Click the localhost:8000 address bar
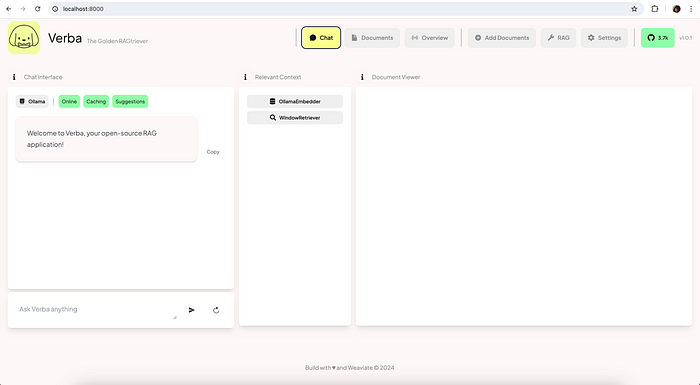The height and width of the screenshot is (385, 700). (x=346, y=9)
